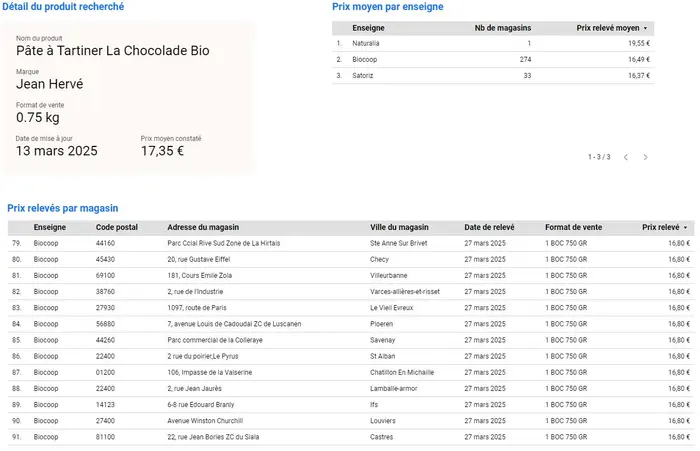Click postal code 44160
The image size is (700, 451).
(x=105, y=243)
